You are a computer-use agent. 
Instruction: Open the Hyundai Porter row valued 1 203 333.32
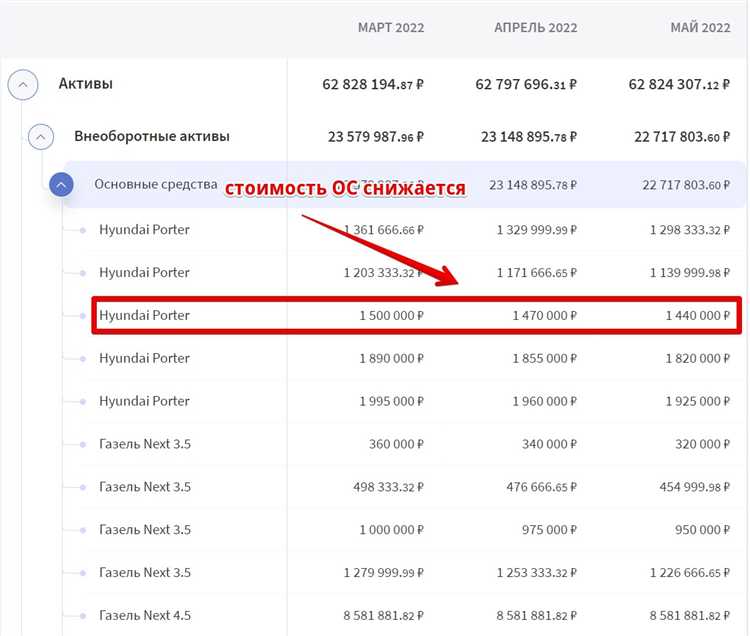144,273
